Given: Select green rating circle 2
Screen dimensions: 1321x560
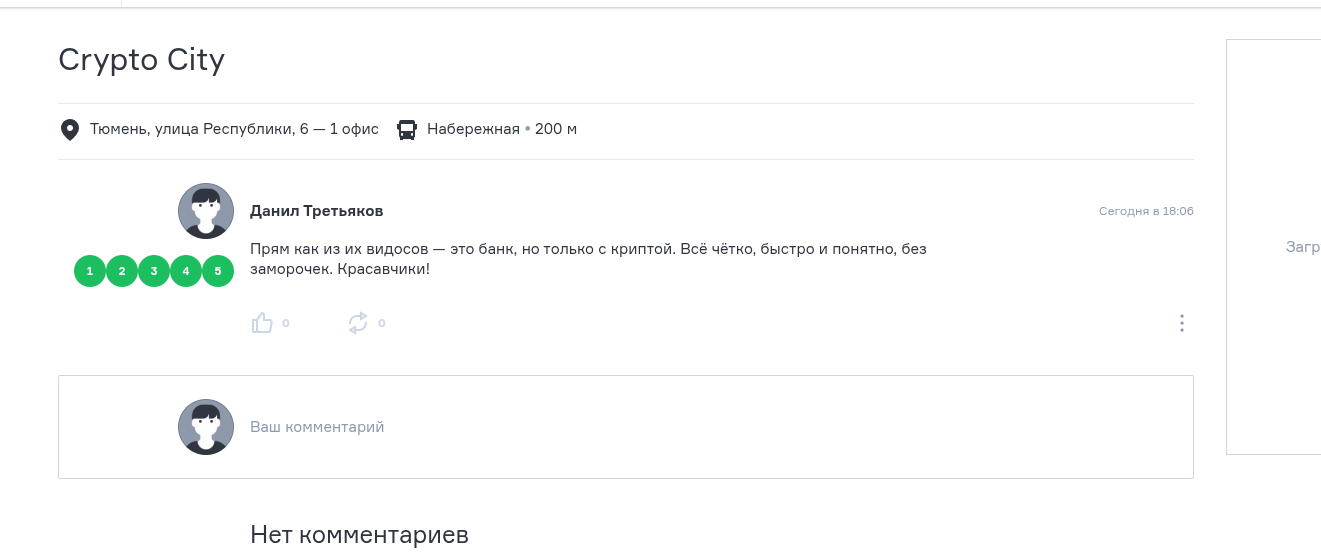Looking at the screenshot, I should (x=122, y=271).
